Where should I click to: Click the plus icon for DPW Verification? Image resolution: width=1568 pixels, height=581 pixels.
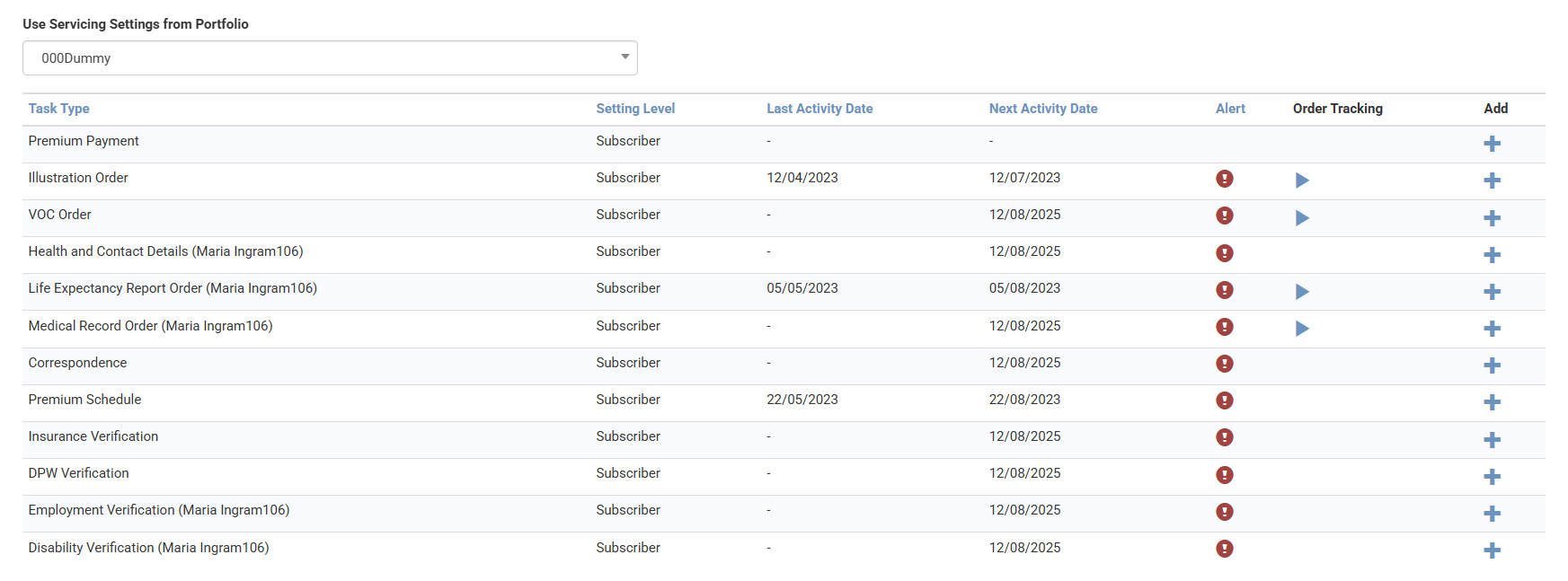pos(1492,477)
